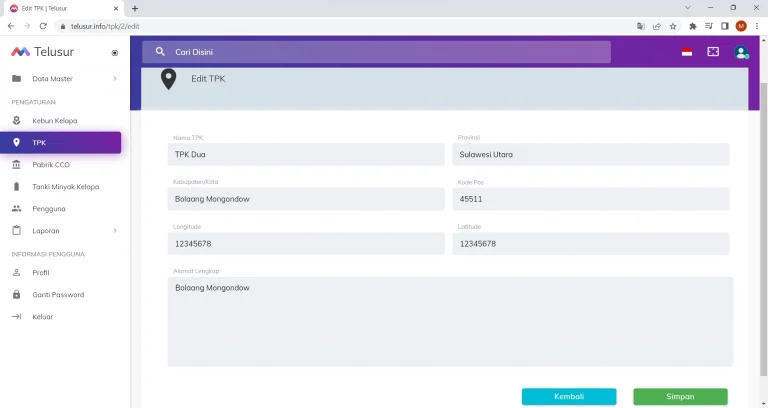Screen dimensions: 768x408
Task: Click the Kembali button
Action: pyautogui.click(x=569, y=396)
